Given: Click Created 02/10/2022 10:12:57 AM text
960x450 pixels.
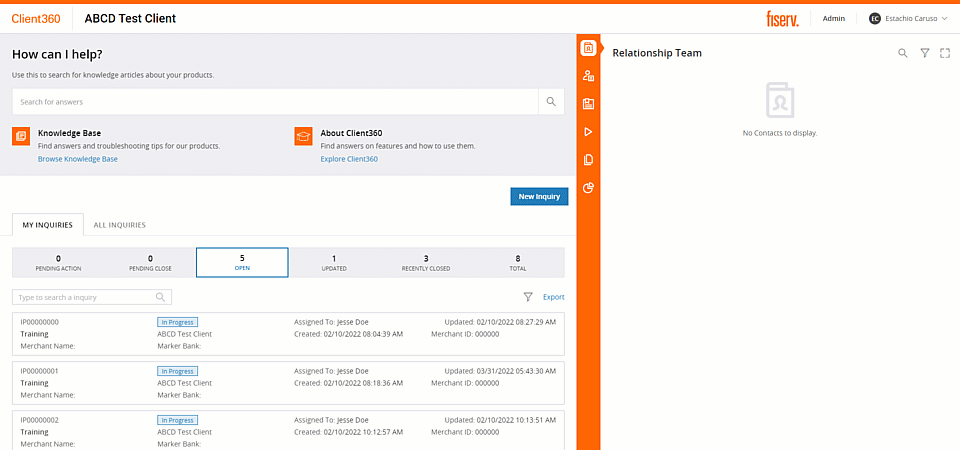Looking at the screenshot, I should tap(348, 432).
